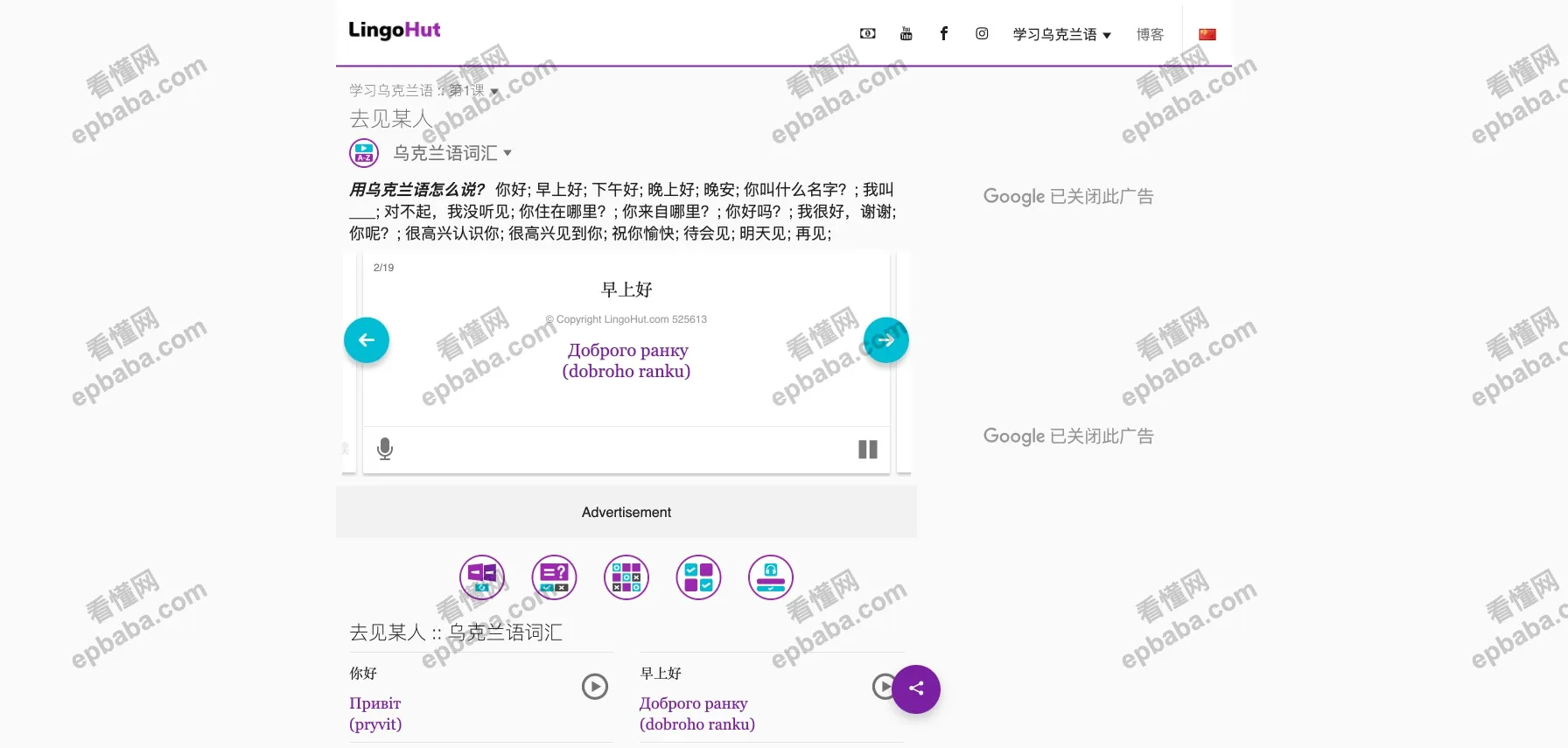This screenshot has width=1568, height=748.
Task: Expand the 乌克兰语词汇 dropdown
Action: (x=452, y=153)
